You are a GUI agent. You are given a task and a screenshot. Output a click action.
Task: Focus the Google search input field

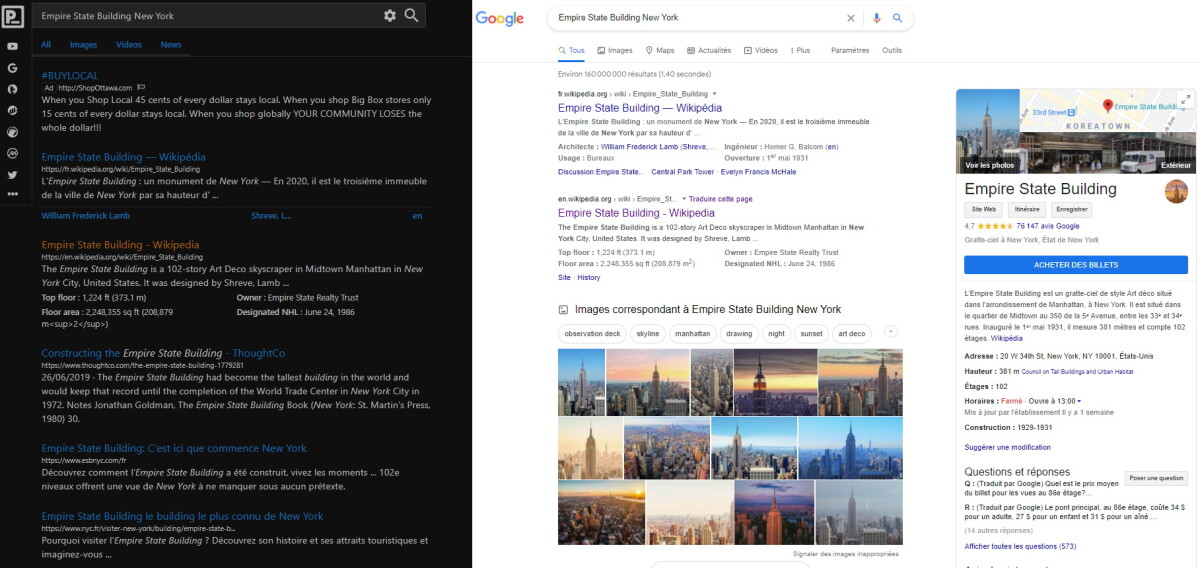coord(697,18)
